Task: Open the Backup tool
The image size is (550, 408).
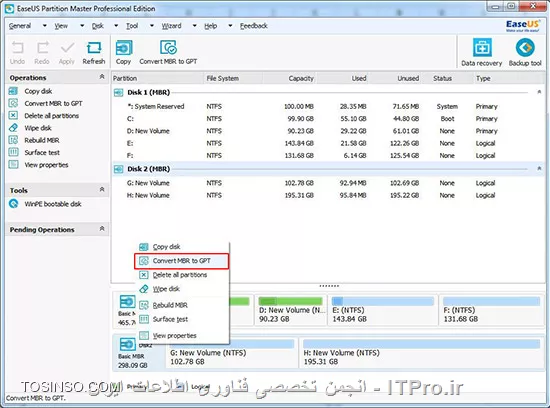Action: pos(525,52)
